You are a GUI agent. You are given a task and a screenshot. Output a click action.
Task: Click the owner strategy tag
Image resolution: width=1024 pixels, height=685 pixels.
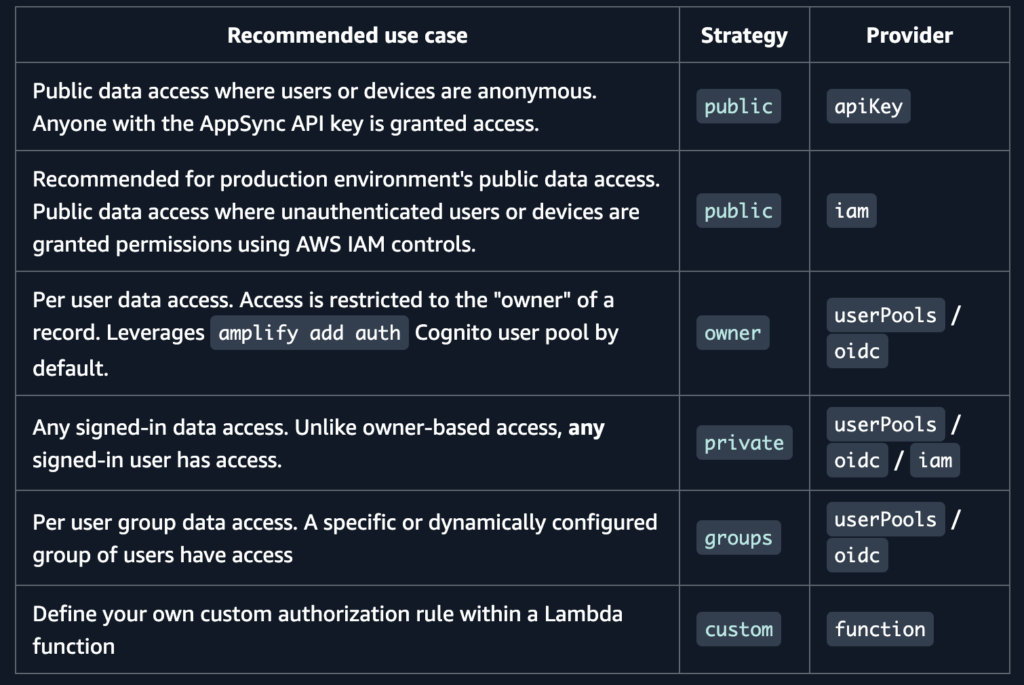coord(732,333)
